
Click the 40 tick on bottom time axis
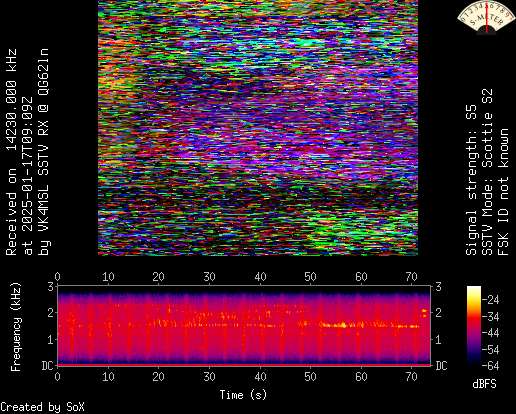click(260, 377)
